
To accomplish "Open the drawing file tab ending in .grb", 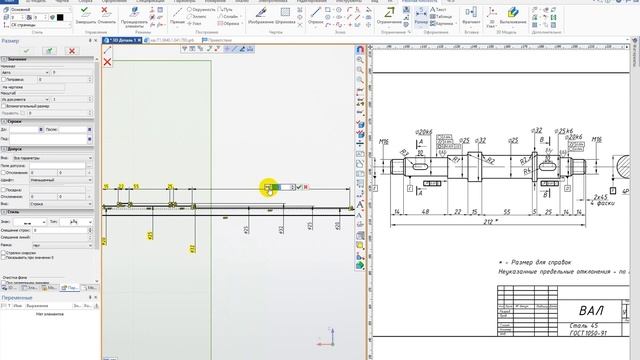I will pyautogui.click(x=170, y=40).
